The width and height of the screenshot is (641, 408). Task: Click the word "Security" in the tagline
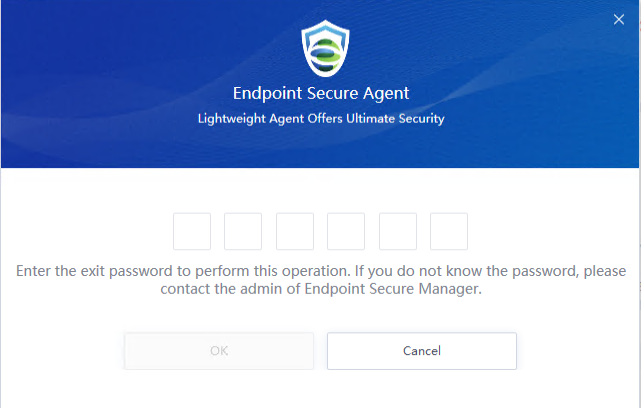click(421, 119)
